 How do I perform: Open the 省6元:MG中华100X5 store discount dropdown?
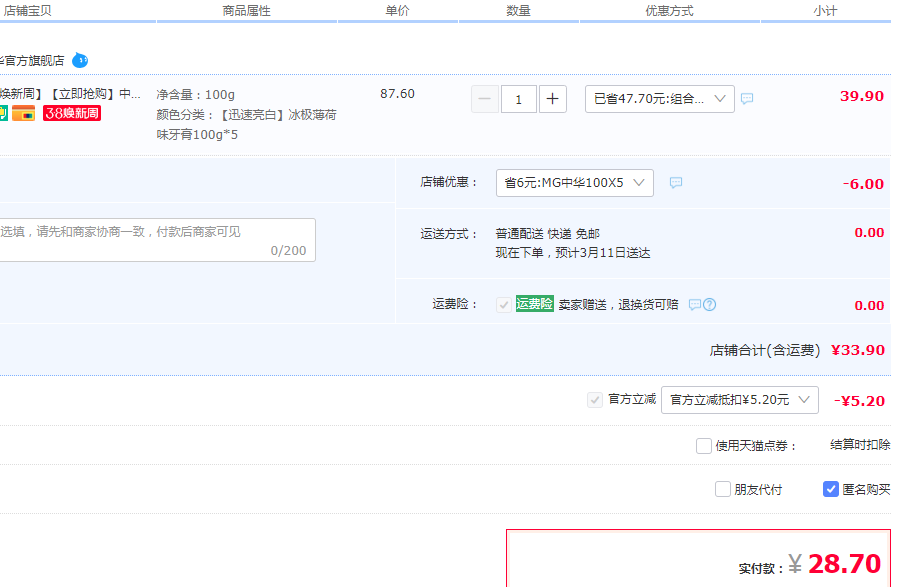[x=575, y=183]
